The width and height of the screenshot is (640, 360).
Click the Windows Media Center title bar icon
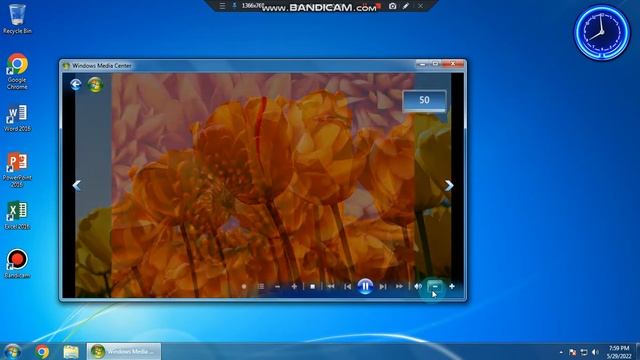66,66
